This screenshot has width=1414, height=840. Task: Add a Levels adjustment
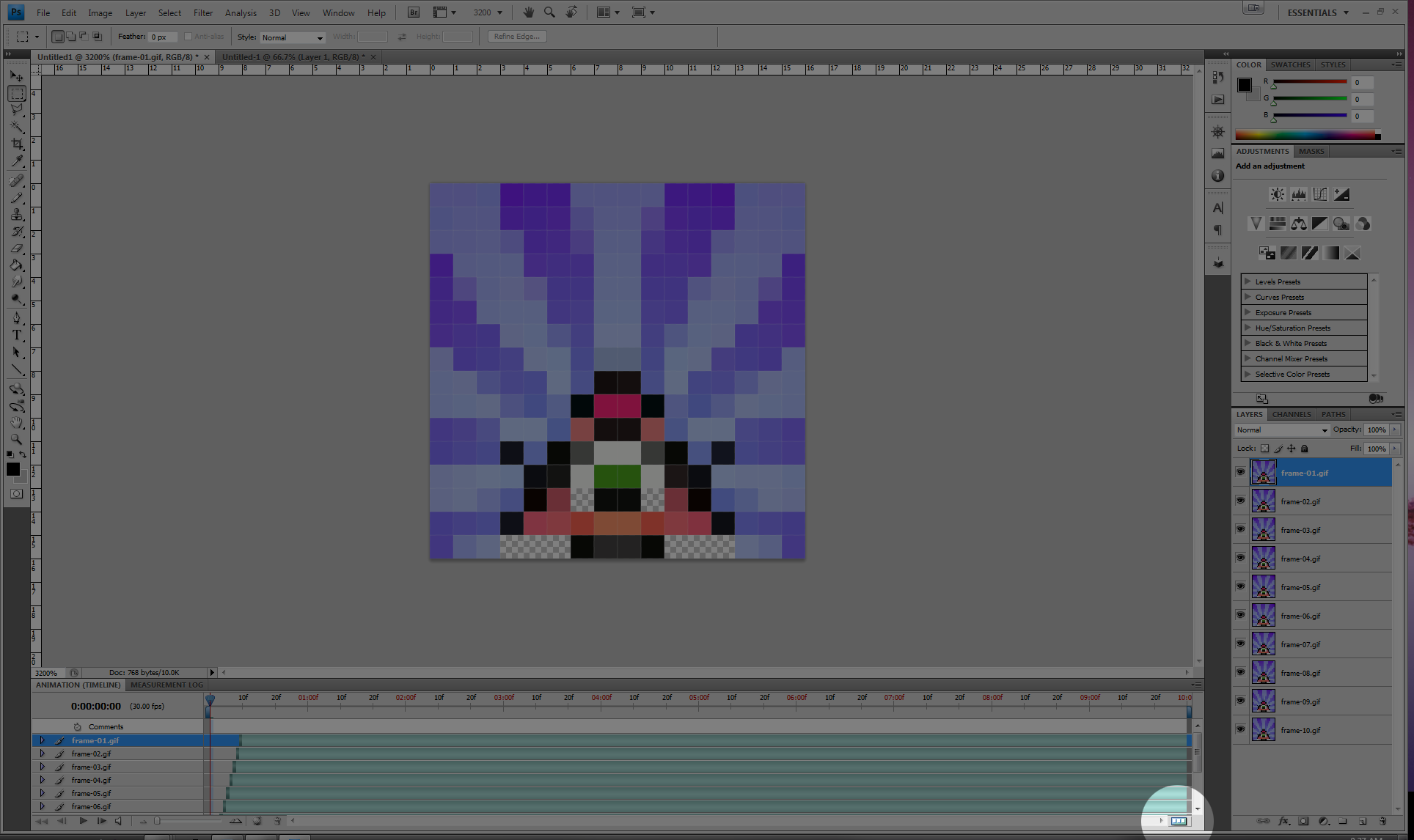click(x=1299, y=194)
